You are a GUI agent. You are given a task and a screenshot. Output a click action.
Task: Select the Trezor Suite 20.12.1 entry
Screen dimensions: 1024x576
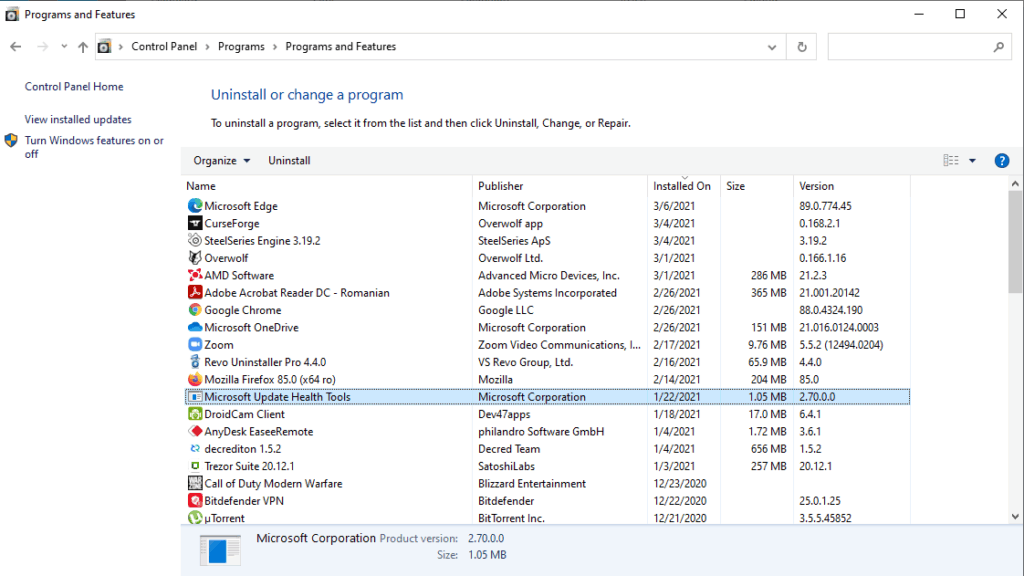[249, 466]
